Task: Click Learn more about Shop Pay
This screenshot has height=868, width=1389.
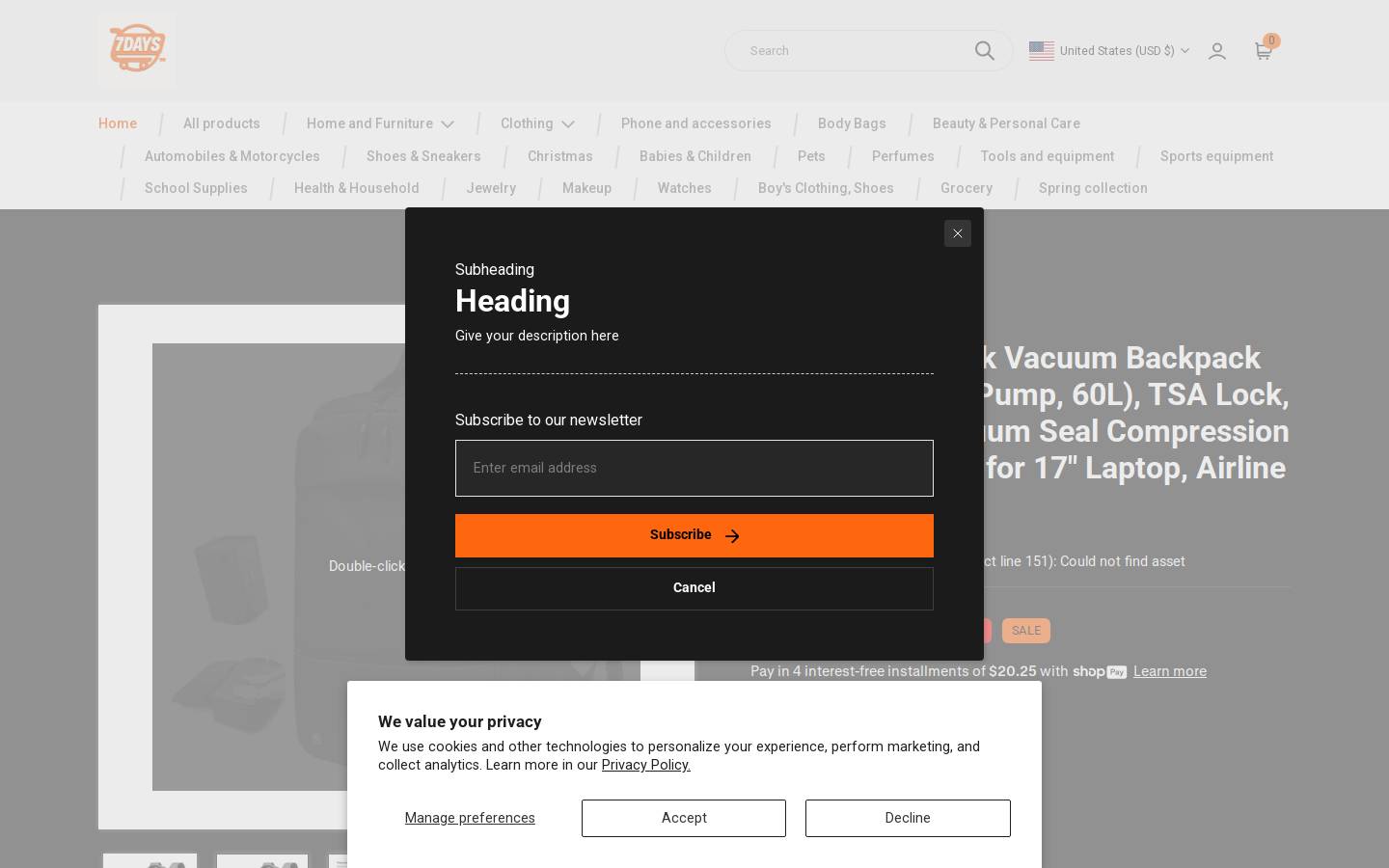Action: point(1170,671)
